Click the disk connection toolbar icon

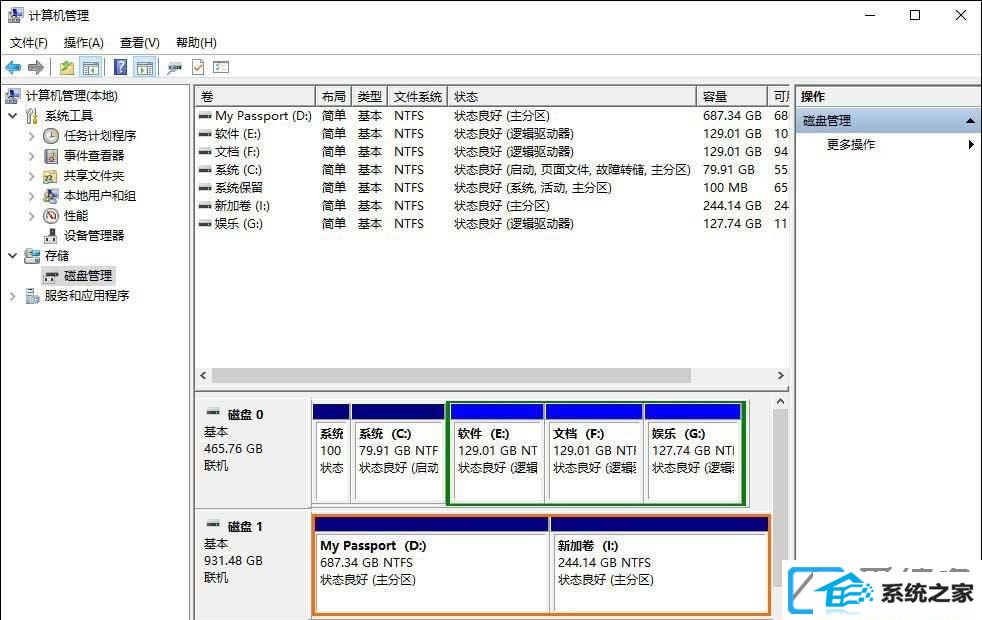[174, 68]
